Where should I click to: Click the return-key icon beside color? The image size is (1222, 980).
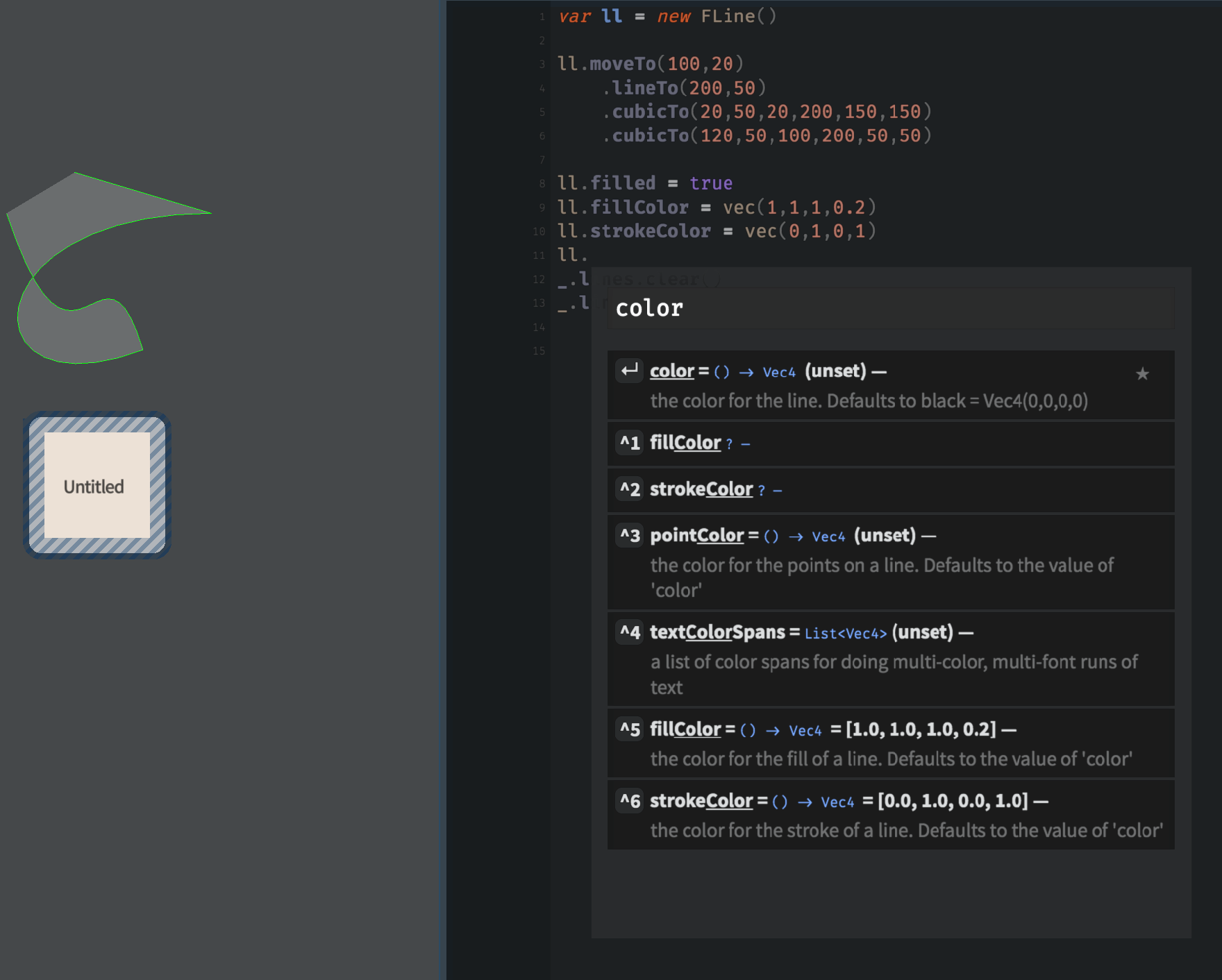pyautogui.click(x=630, y=371)
